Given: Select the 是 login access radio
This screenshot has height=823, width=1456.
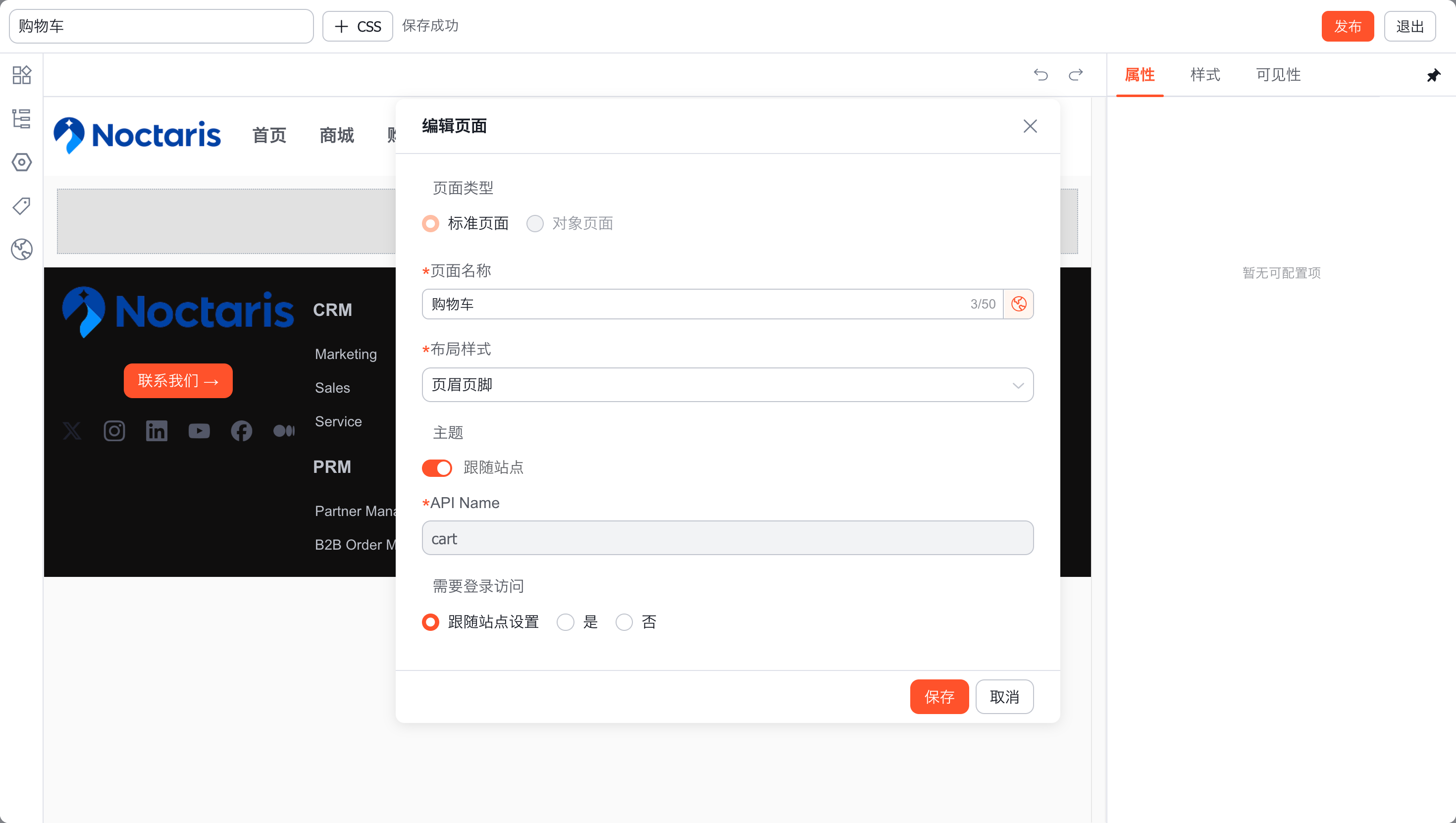Looking at the screenshot, I should pyautogui.click(x=565, y=622).
